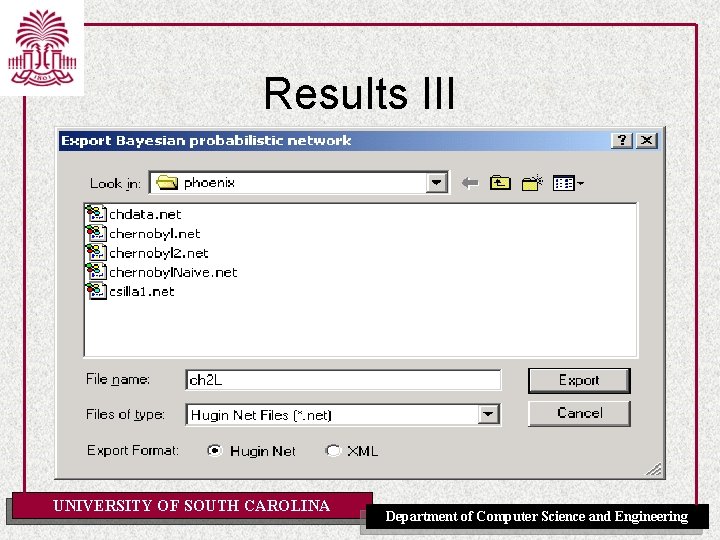Expand the Files of type dropdown arrow
Image resolution: width=720 pixels, height=540 pixels.
pyautogui.click(x=488, y=415)
